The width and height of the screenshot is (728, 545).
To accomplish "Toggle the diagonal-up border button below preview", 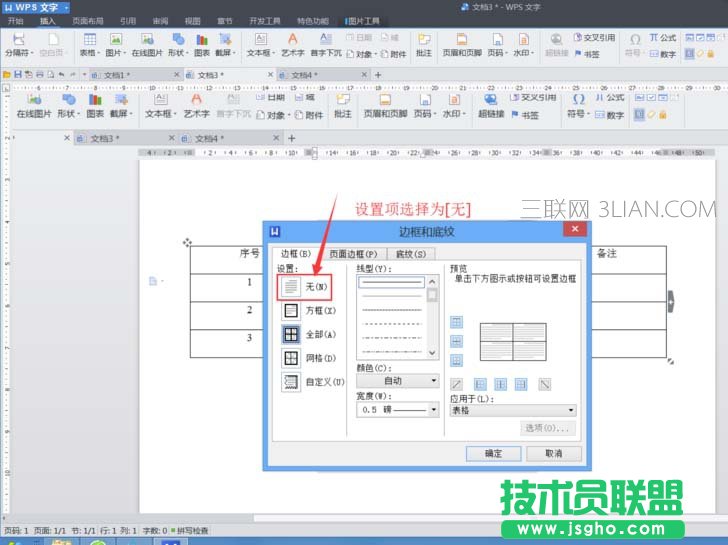I will 456,384.
